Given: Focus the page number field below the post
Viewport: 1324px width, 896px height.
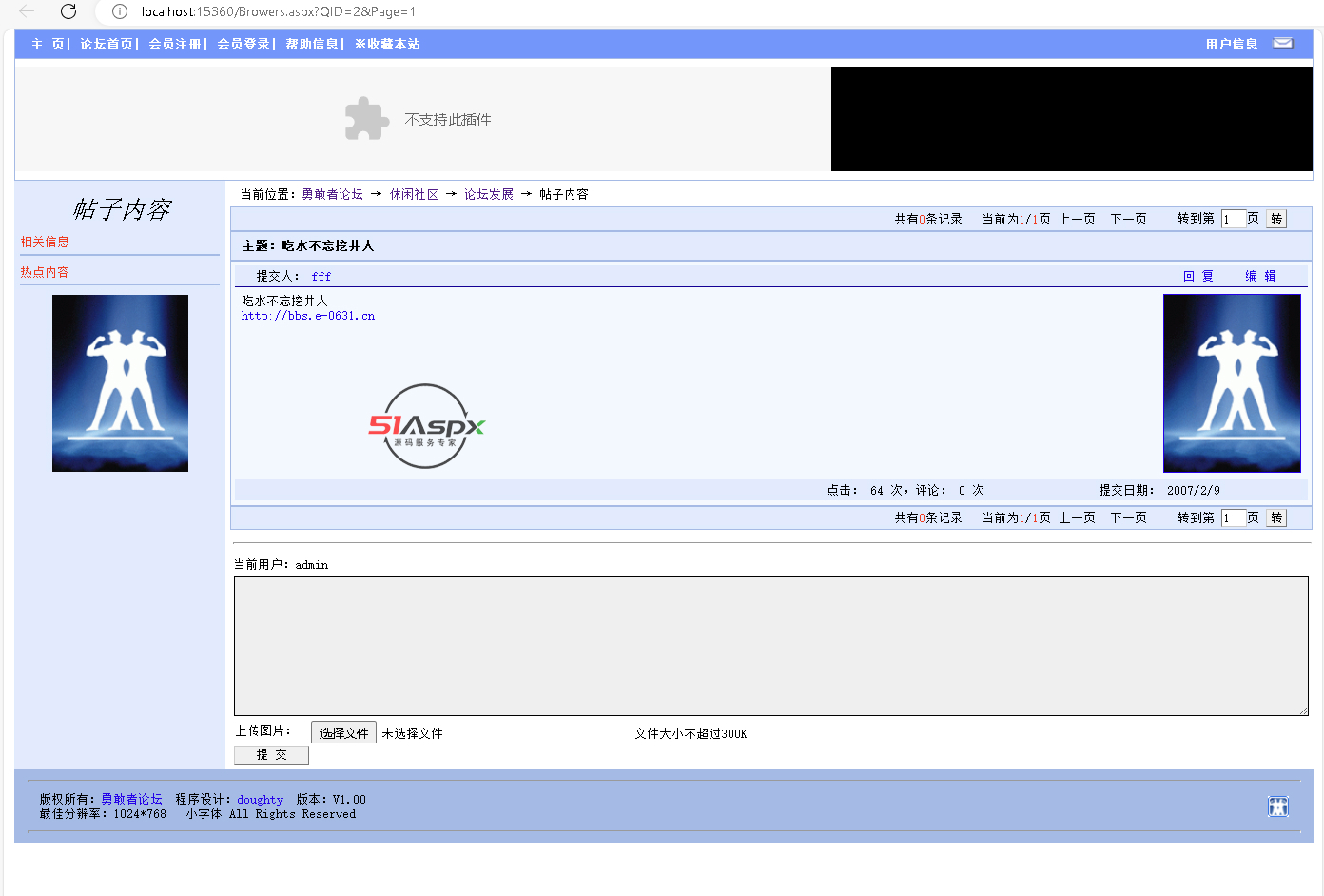Looking at the screenshot, I should (x=1234, y=517).
